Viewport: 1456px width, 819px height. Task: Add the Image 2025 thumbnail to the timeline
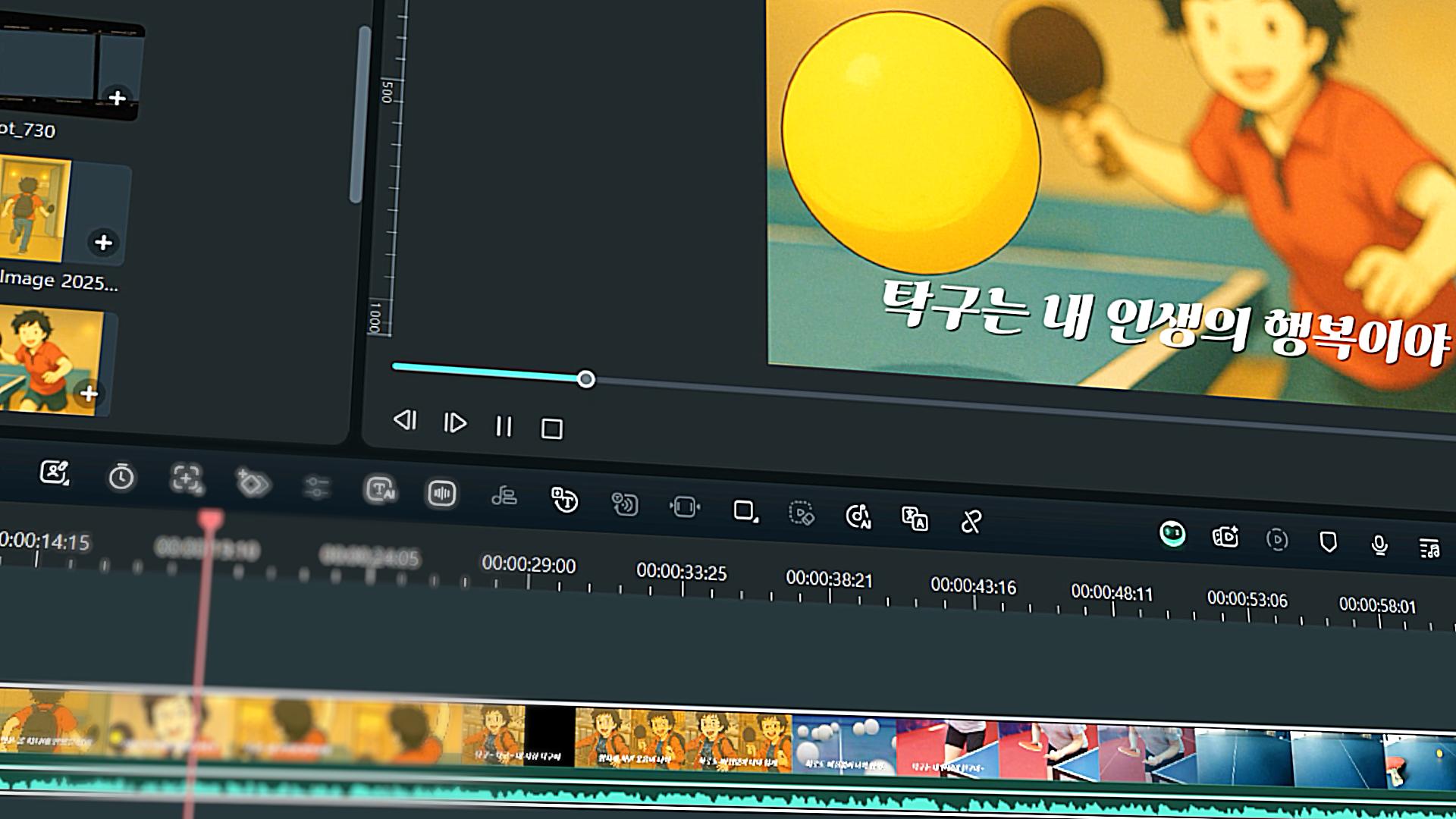pyautogui.click(x=103, y=243)
